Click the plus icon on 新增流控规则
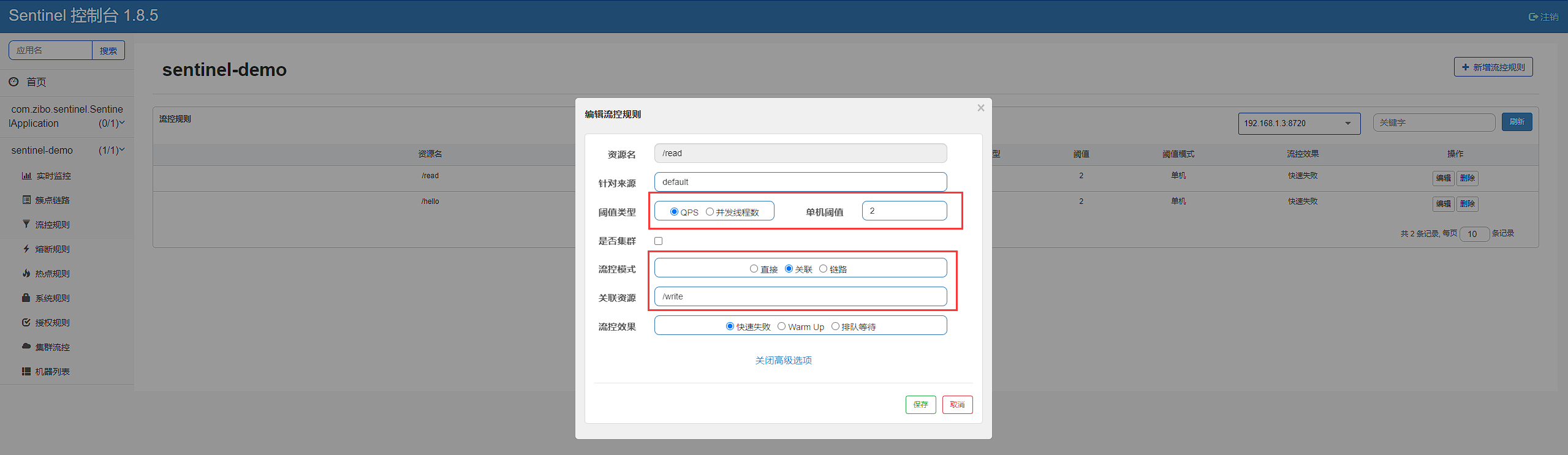The height and width of the screenshot is (455, 1568). pyautogui.click(x=1466, y=67)
